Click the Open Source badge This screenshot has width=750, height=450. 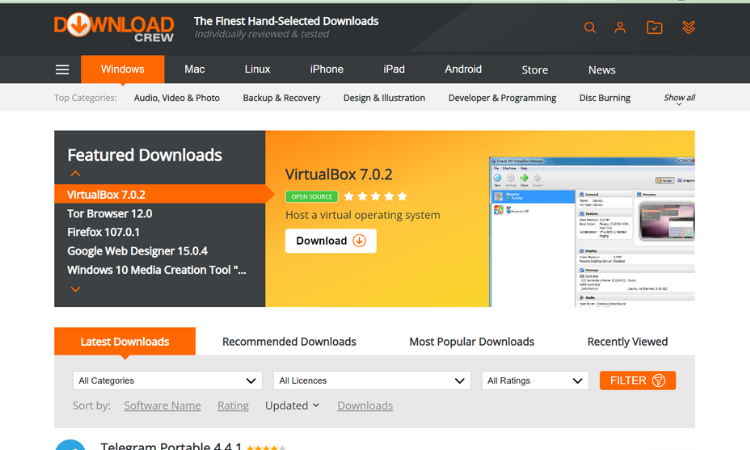pos(311,197)
